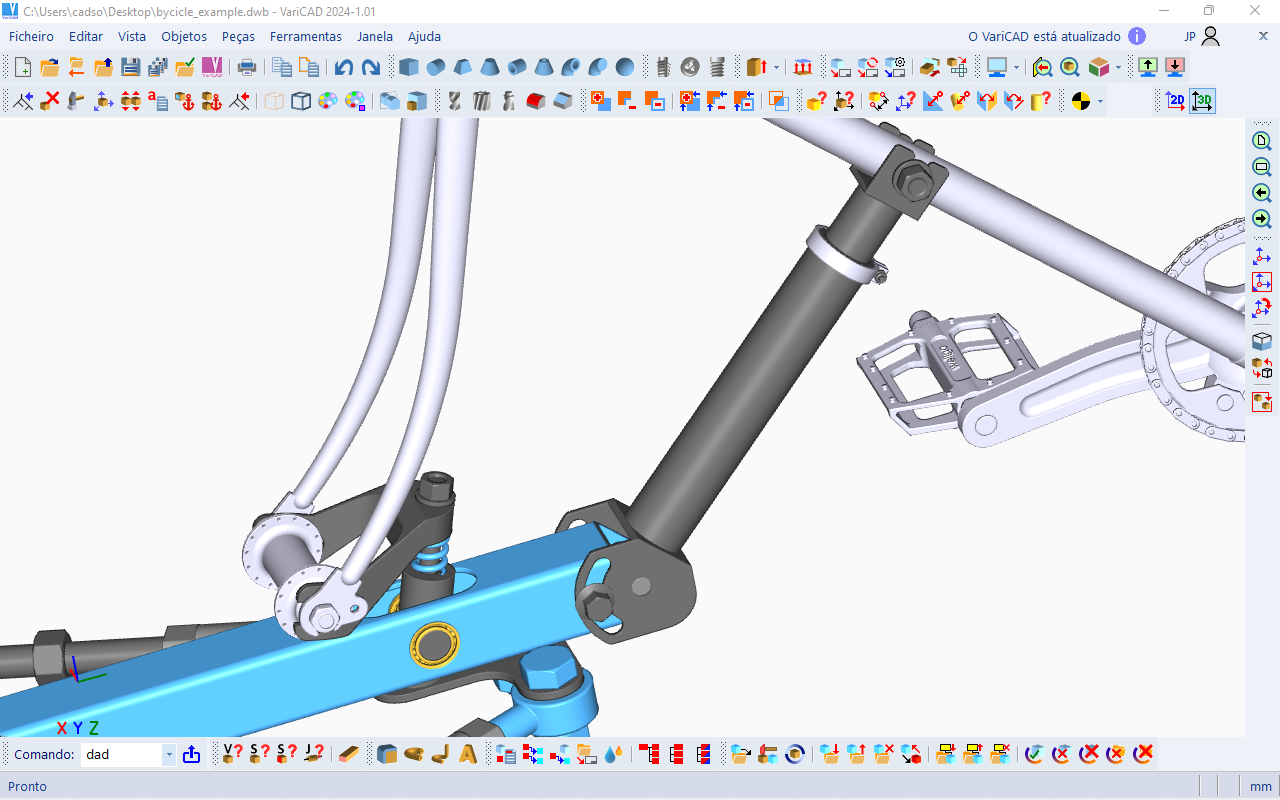Click the Save file icon
1280x800 pixels.
click(x=130, y=67)
